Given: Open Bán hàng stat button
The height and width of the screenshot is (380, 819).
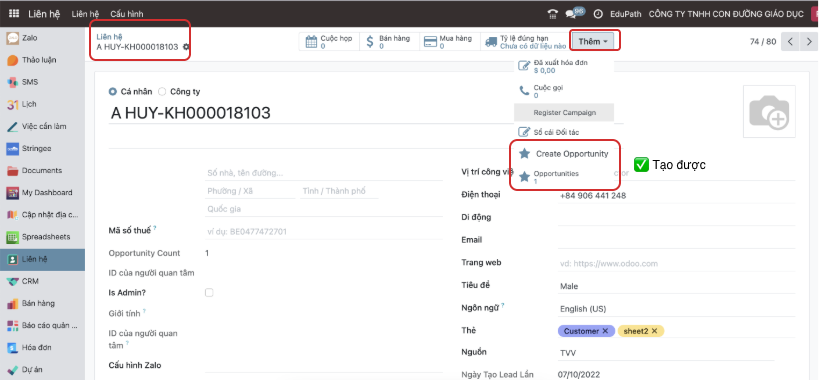Looking at the screenshot, I should (390, 42).
